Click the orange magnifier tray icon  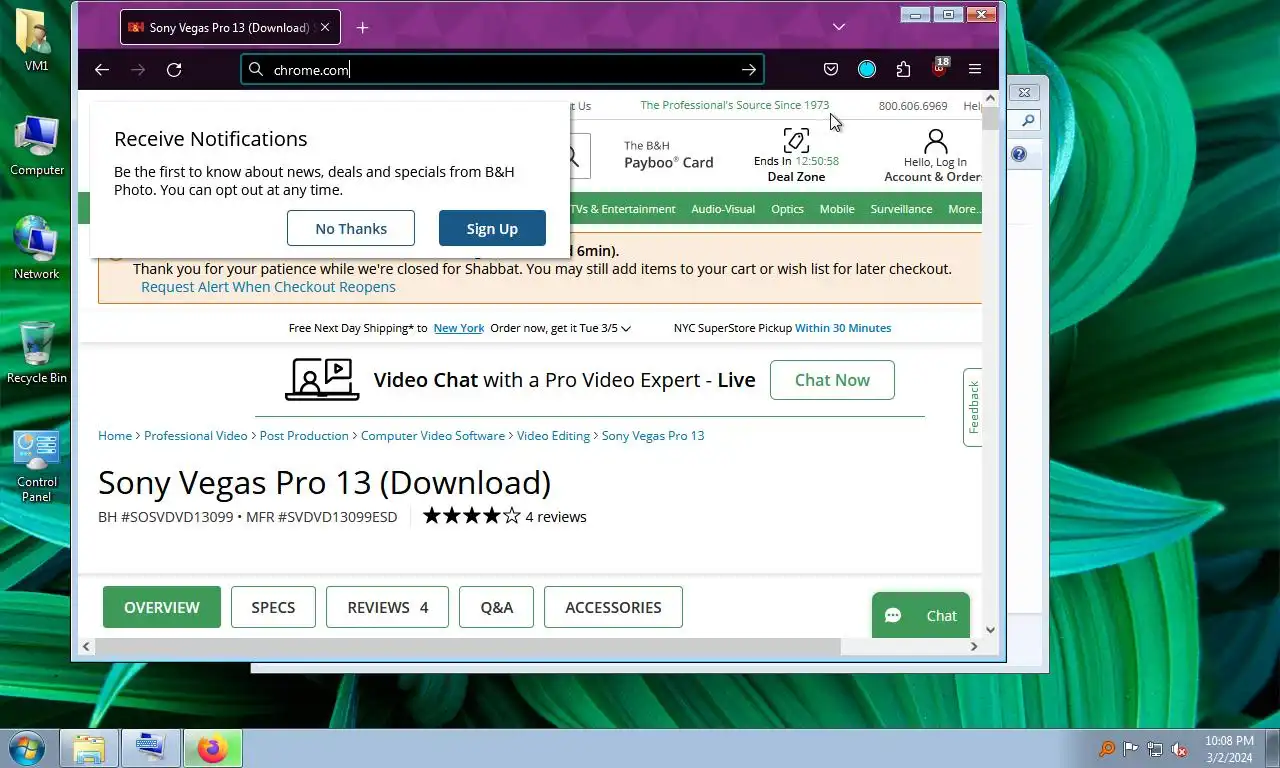click(x=1107, y=749)
